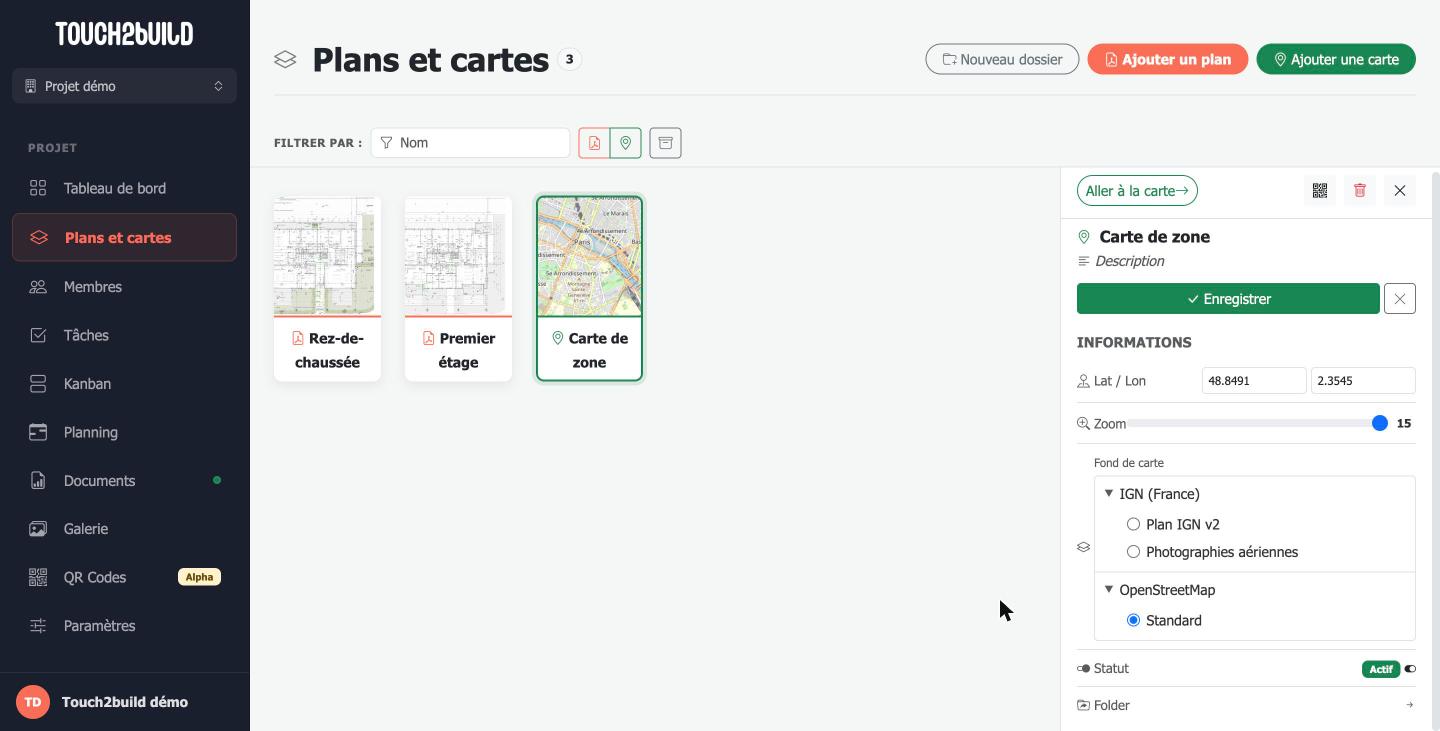
Task: Click the Lat / Lon person-pin icon
Action: coord(1083,381)
